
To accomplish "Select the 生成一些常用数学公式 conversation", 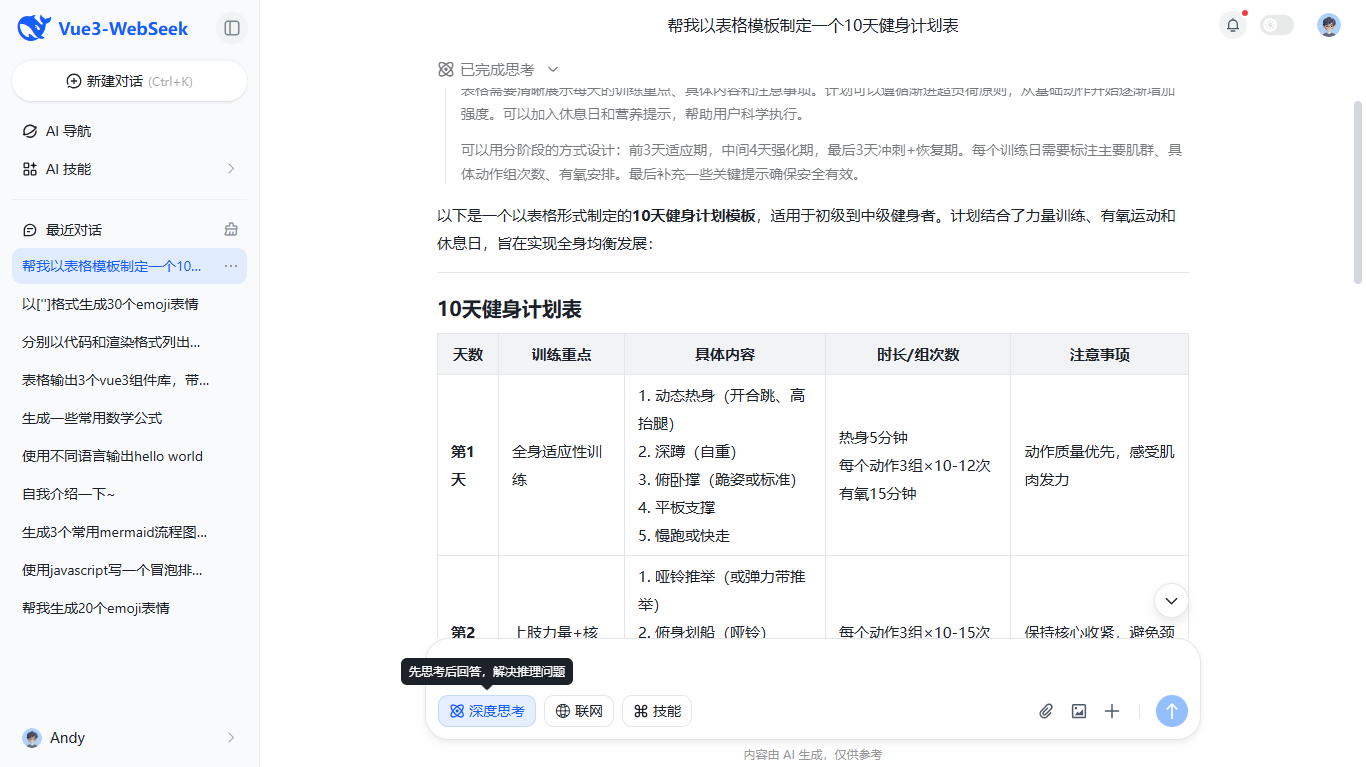I will [x=112, y=417].
